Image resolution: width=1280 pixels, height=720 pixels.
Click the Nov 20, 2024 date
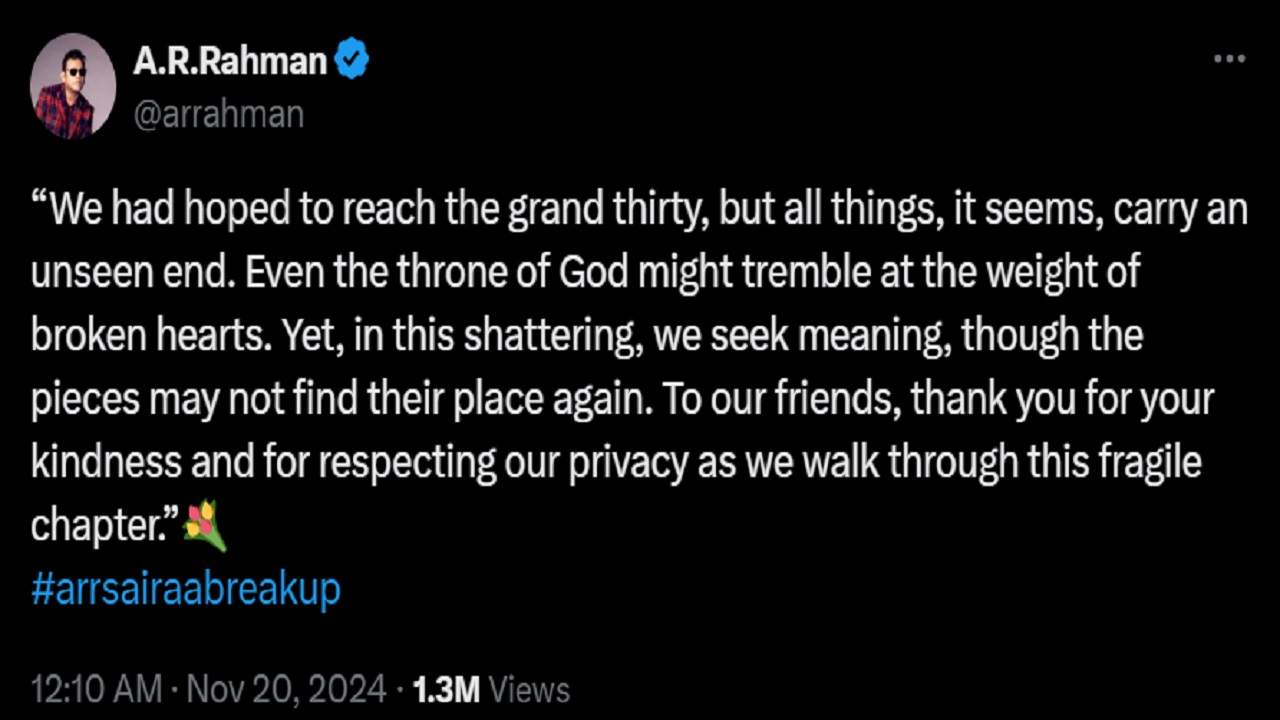tap(285, 690)
